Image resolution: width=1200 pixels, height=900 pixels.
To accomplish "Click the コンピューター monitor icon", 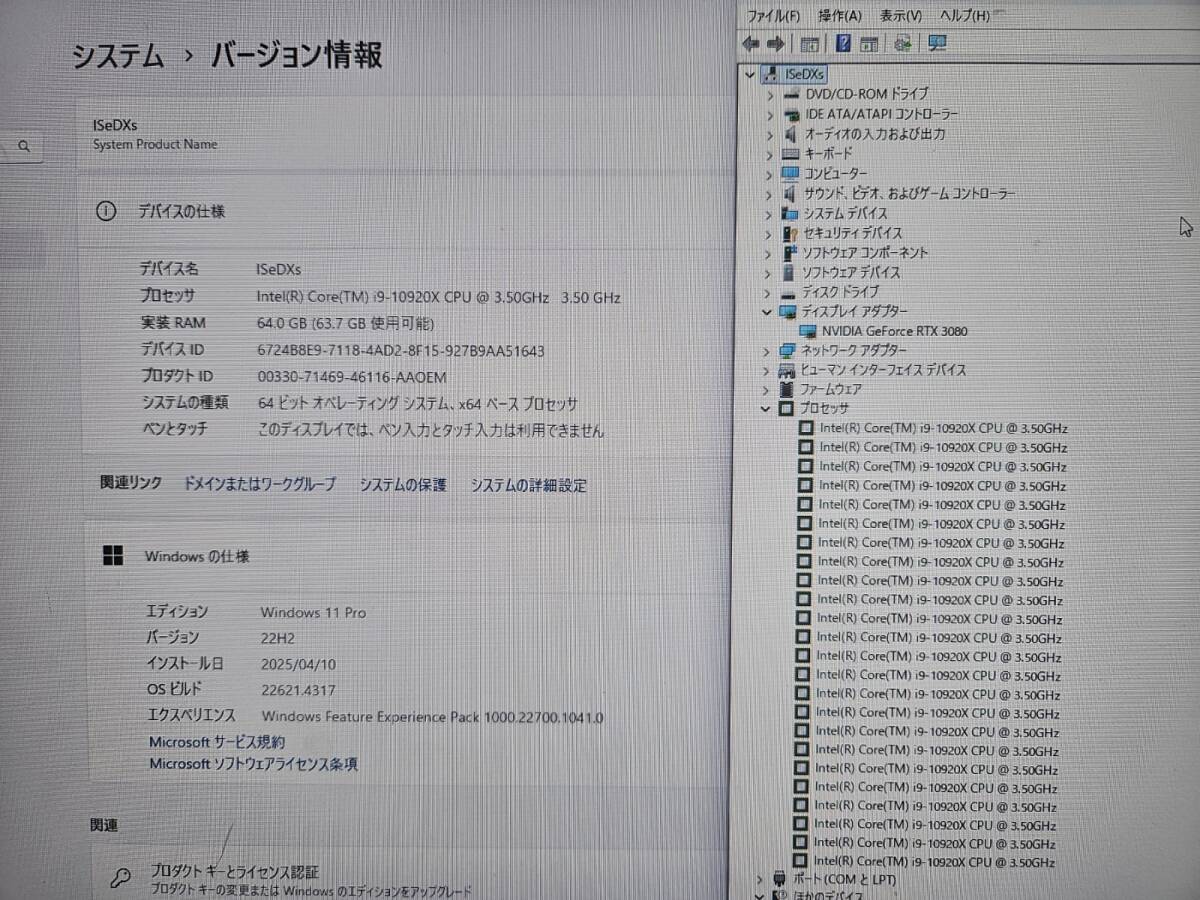I will (x=790, y=173).
